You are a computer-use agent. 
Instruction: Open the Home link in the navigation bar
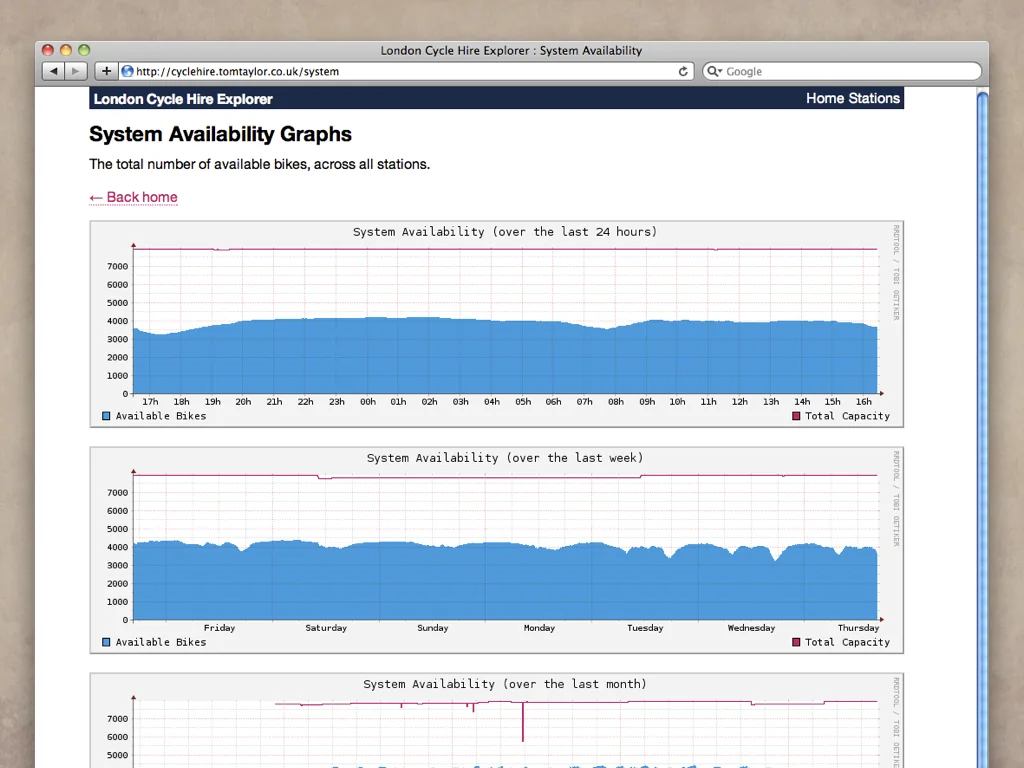point(825,98)
